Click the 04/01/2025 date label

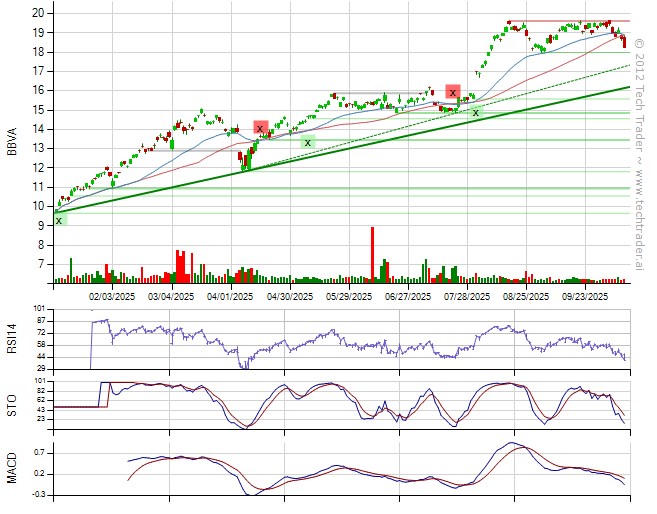pyautogui.click(x=230, y=296)
